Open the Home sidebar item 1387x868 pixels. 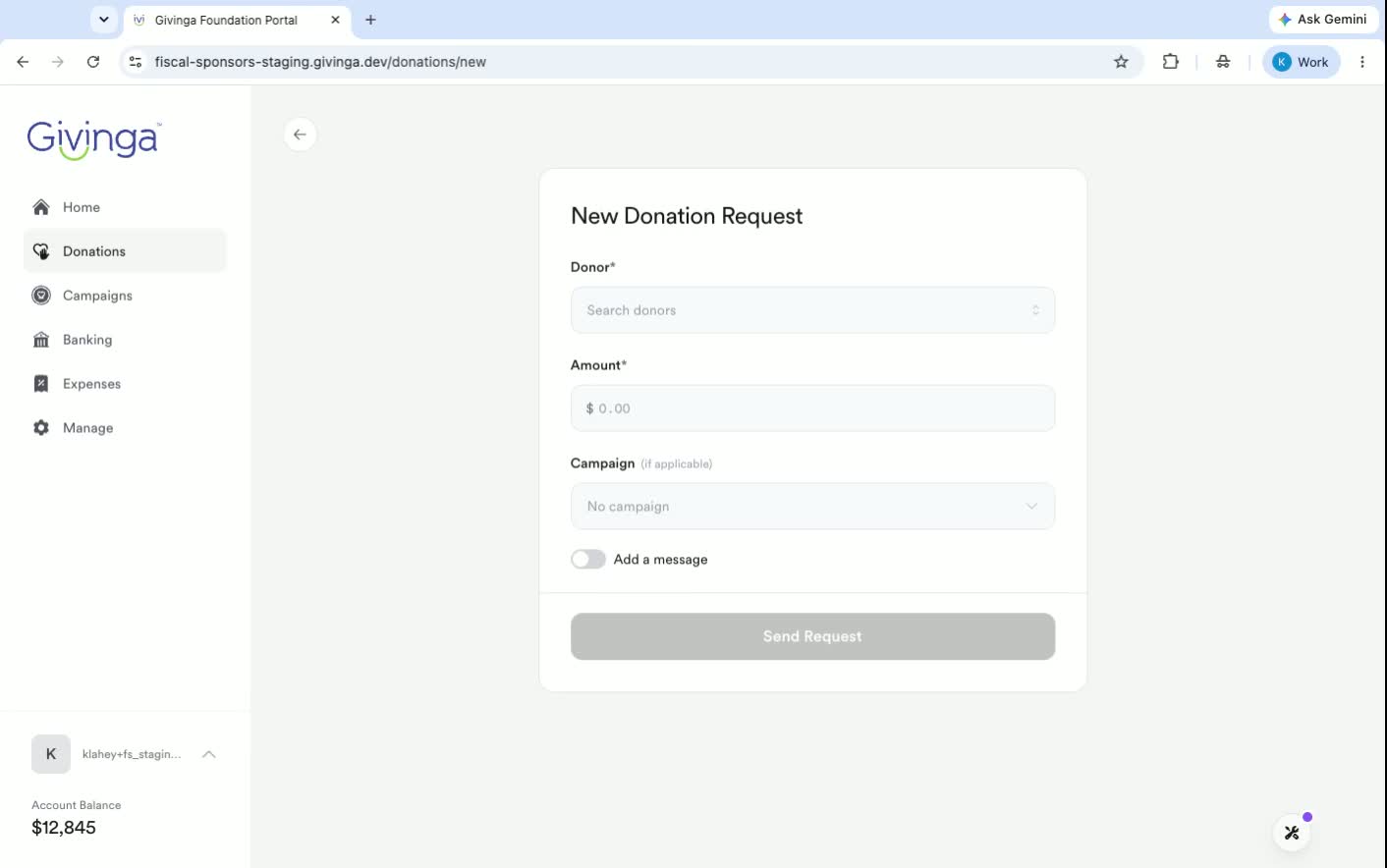[125, 207]
